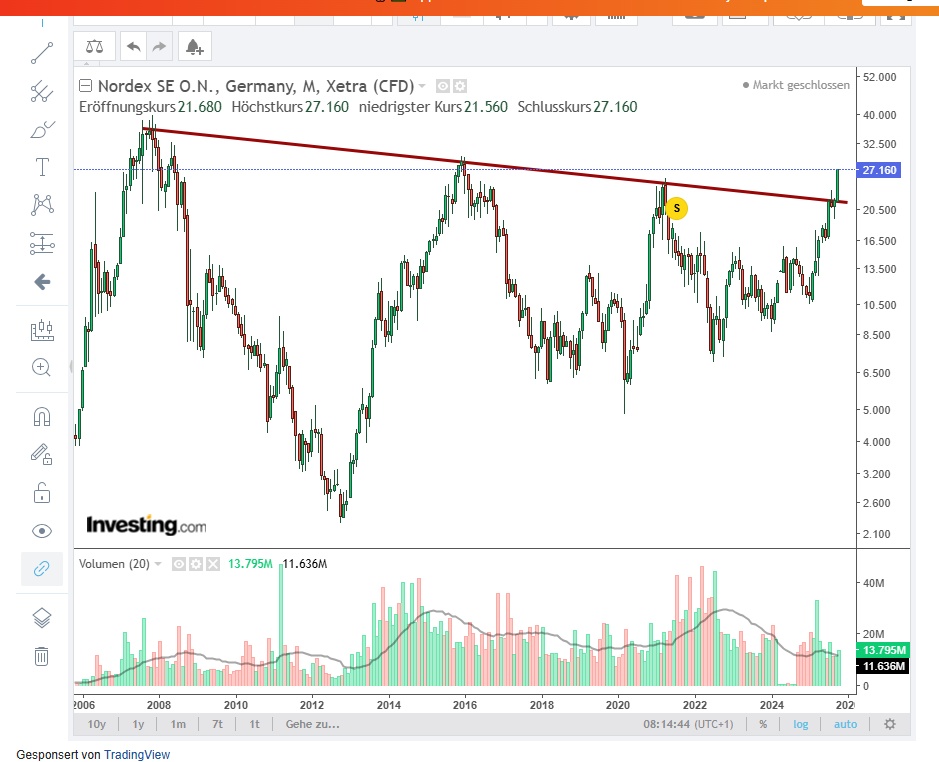Select the dark red trend line

(x=494, y=165)
